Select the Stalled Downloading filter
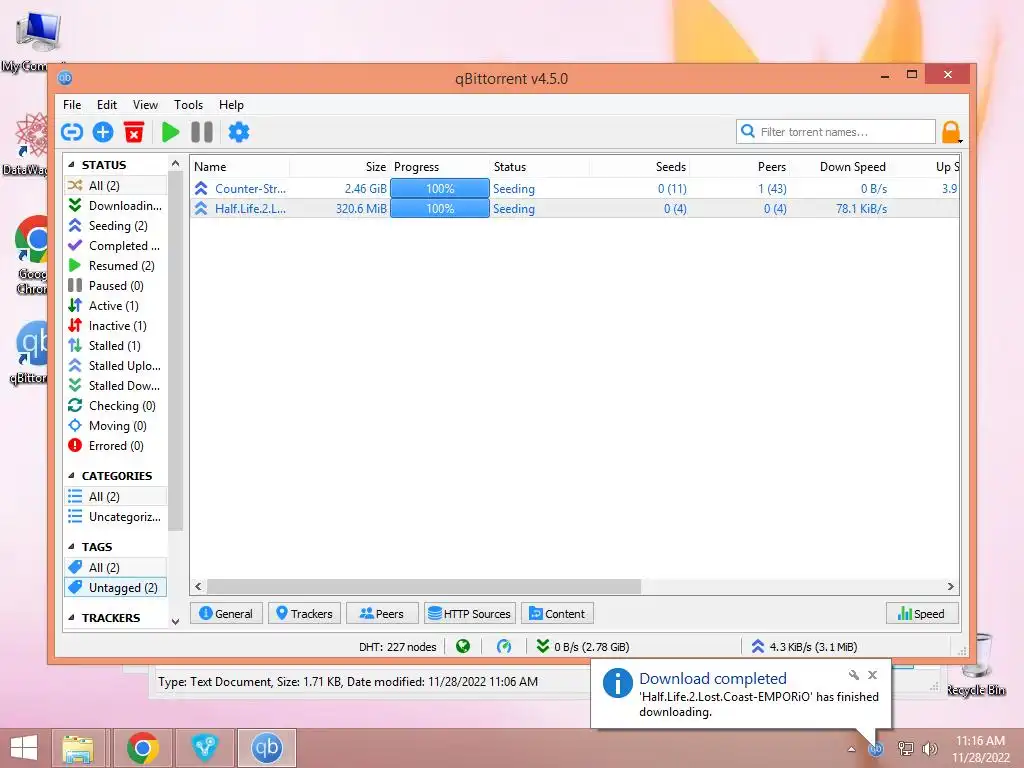1024x768 pixels. coord(116,386)
